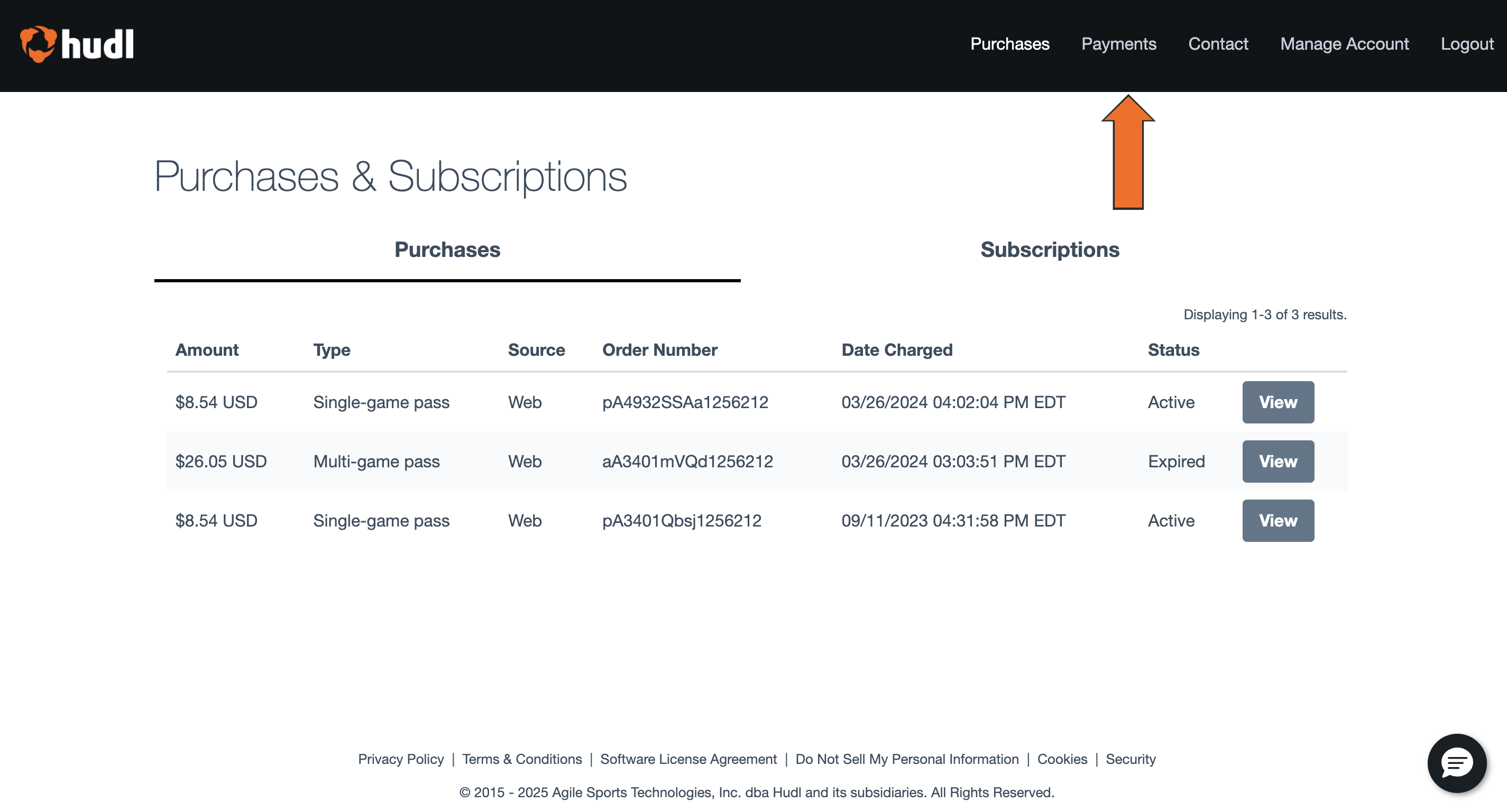The height and width of the screenshot is (812, 1507).
Task: Click the Date Charged column header
Action: (x=897, y=349)
